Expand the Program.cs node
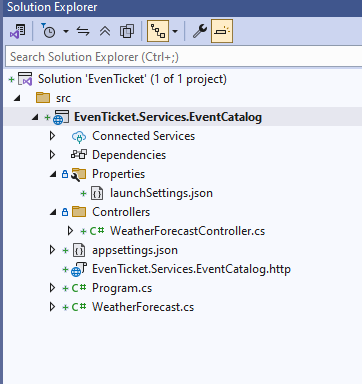The height and width of the screenshot is (384, 362). (x=52, y=288)
